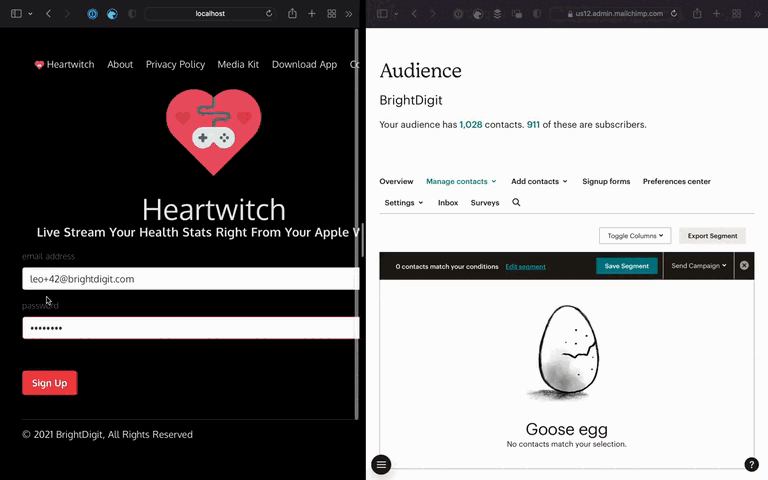Click the 1,028 contacts count link
768x480 pixels.
(471, 125)
